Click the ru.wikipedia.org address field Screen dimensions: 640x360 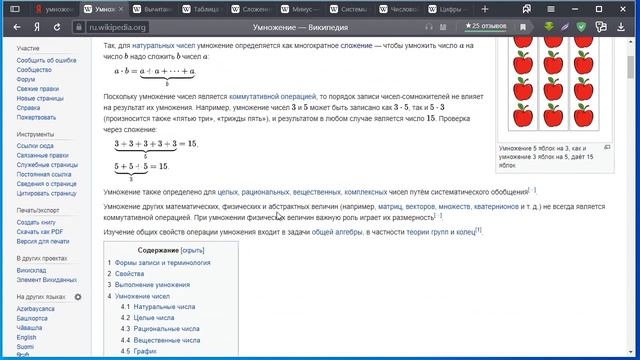pyautogui.click(x=118, y=27)
